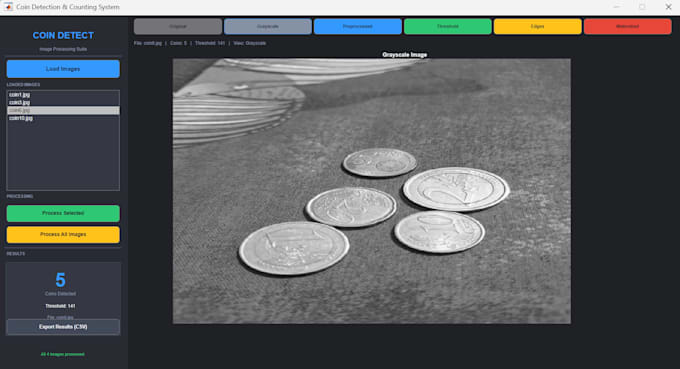
Task: Click the file info status line above image
Action: coord(200,43)
